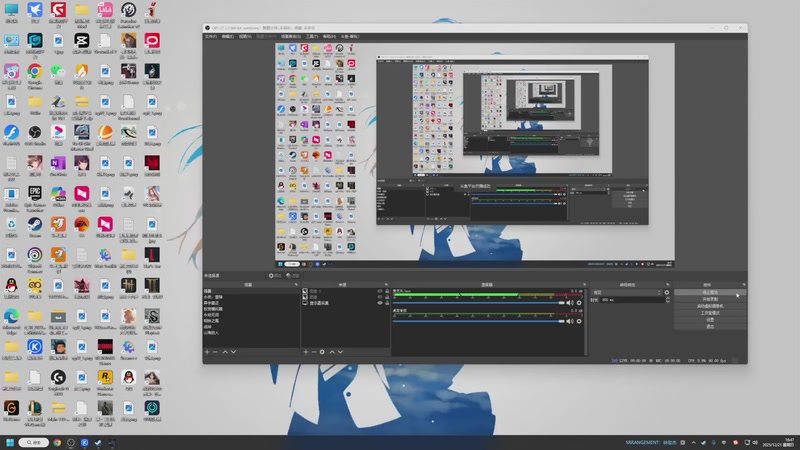This screenshot has width=800, height=450.
Task: Click the Filters button above the Sources dock
Action: 293,276
